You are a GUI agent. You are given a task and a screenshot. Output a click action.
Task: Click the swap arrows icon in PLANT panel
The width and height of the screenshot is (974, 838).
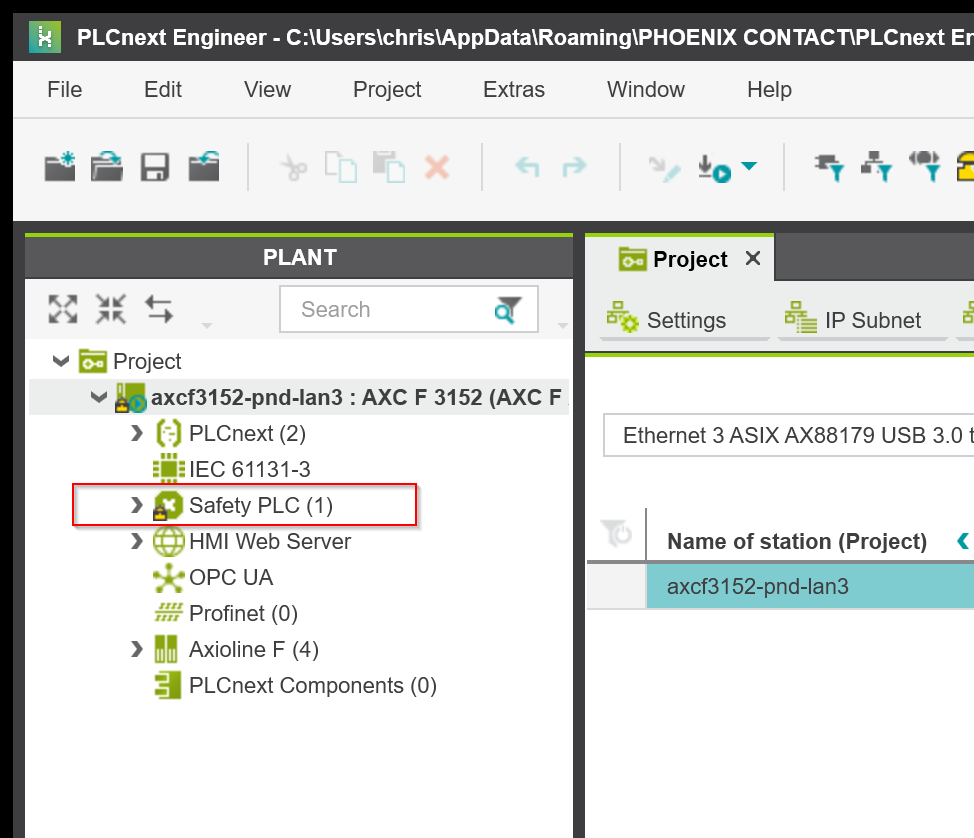[158, 309]
